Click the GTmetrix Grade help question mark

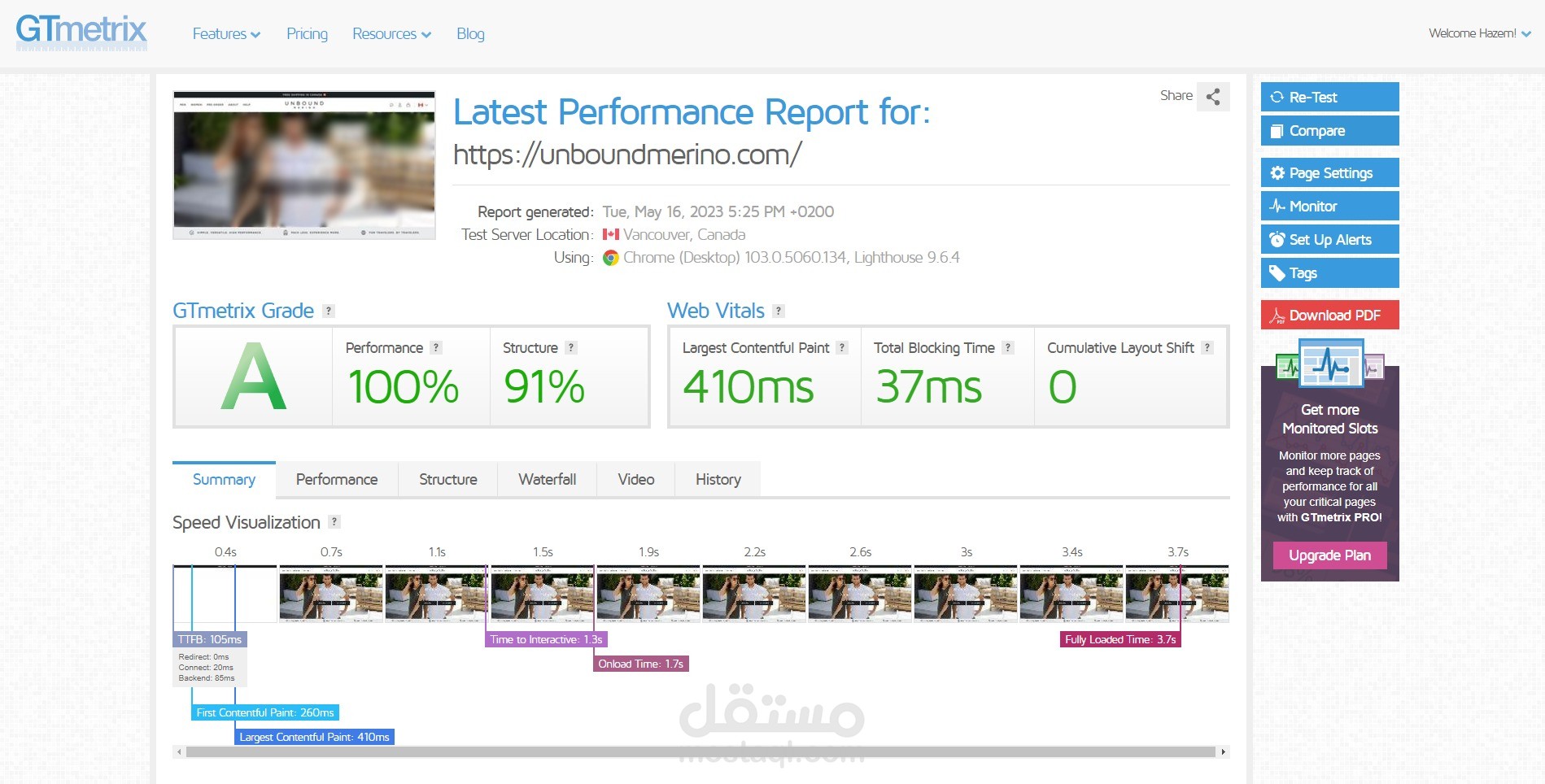329,311
